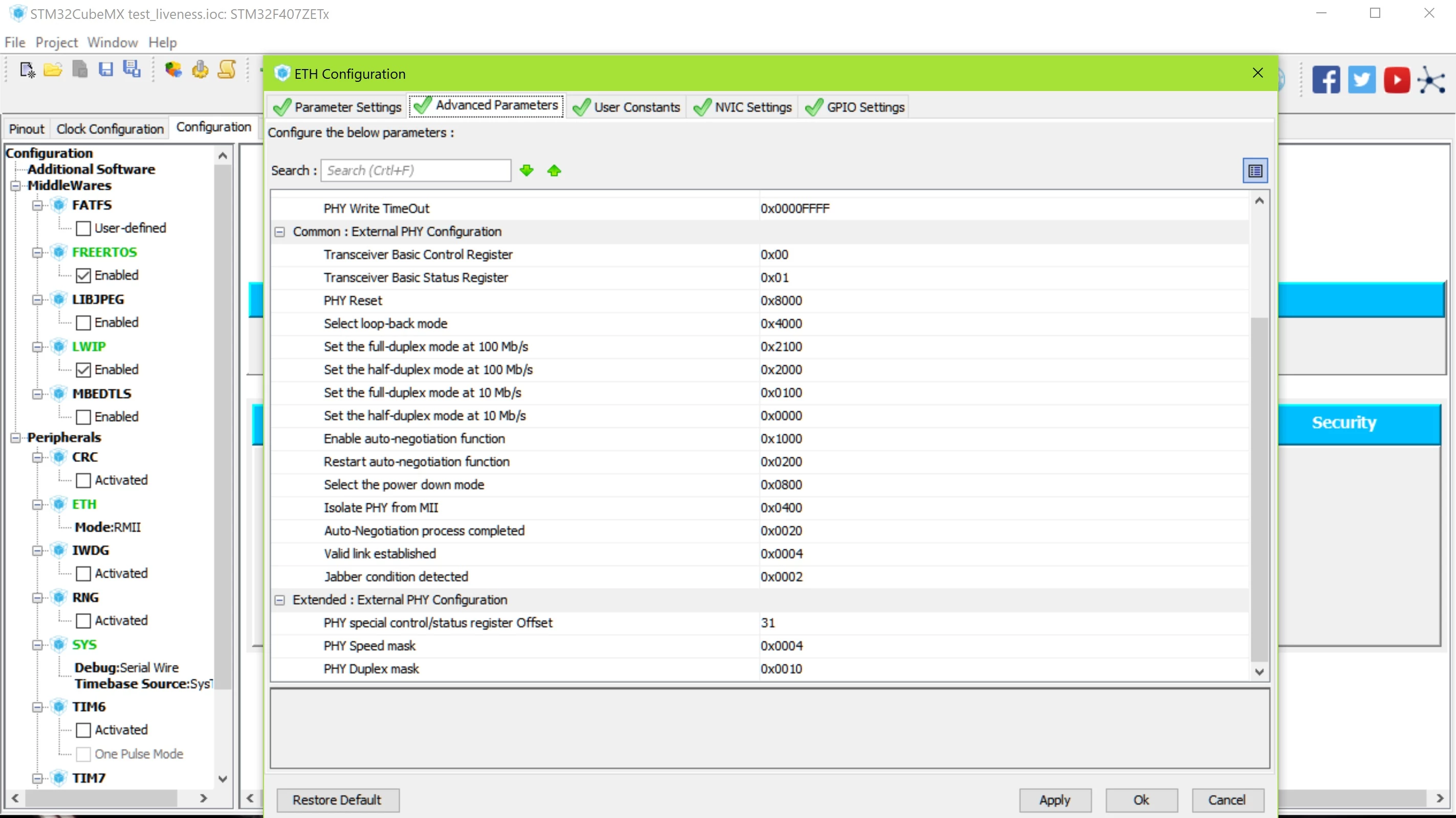Close the ETH Configuration dialog
The width and height of the screenshot is (1456, 818).
(1257, 73)
